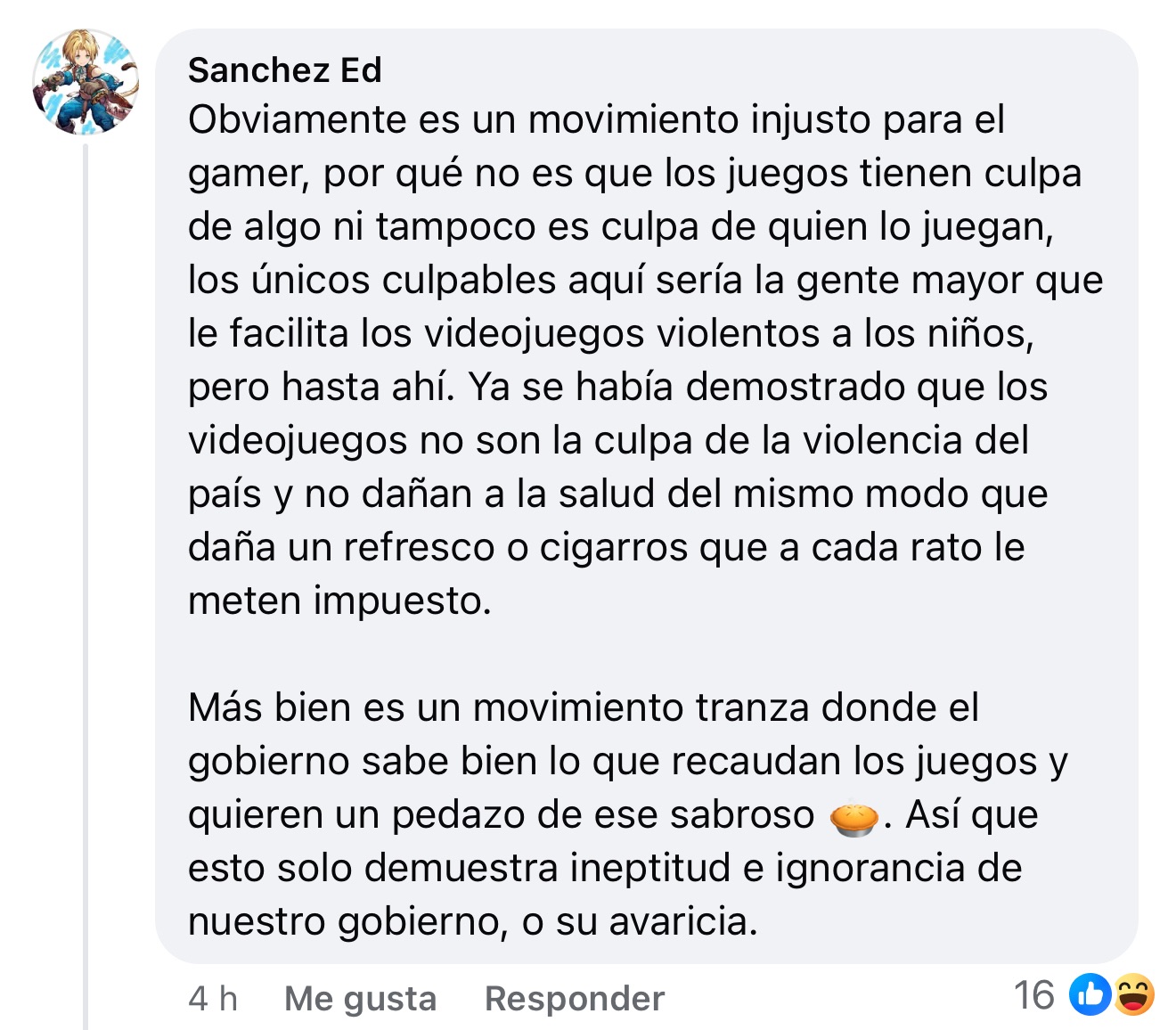Click the laughing Haha reaction icon
Screen dimensions: 1176x1030
click(1133, 995)
